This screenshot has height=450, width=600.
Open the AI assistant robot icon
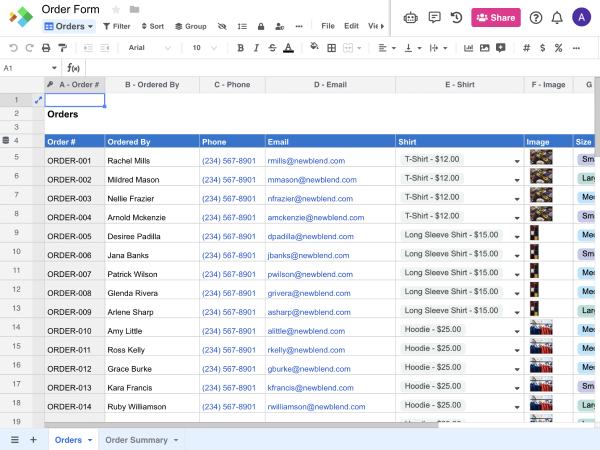[410, 17]
